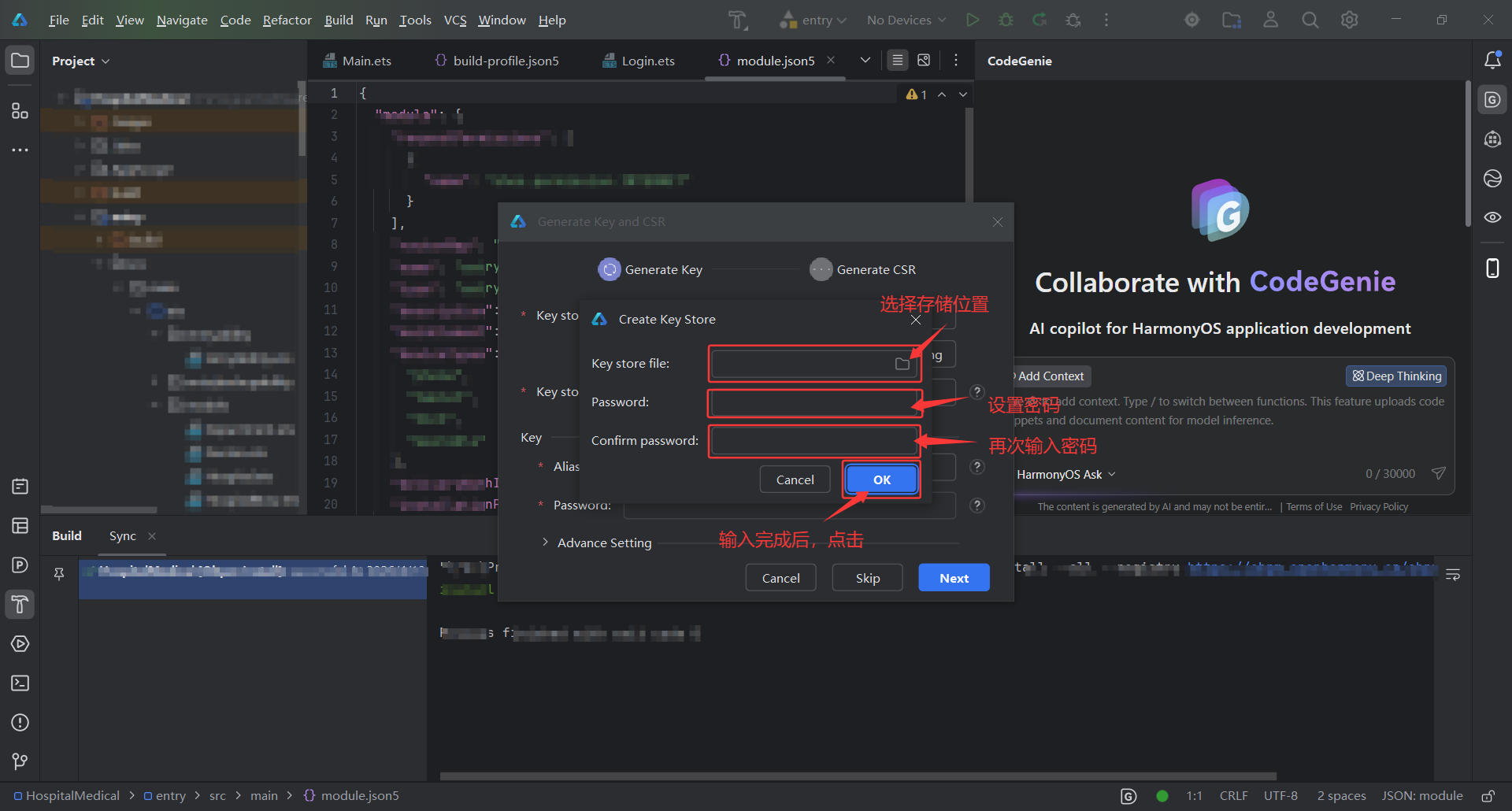Pin the Build tab with pin icon

pos(59,574)
